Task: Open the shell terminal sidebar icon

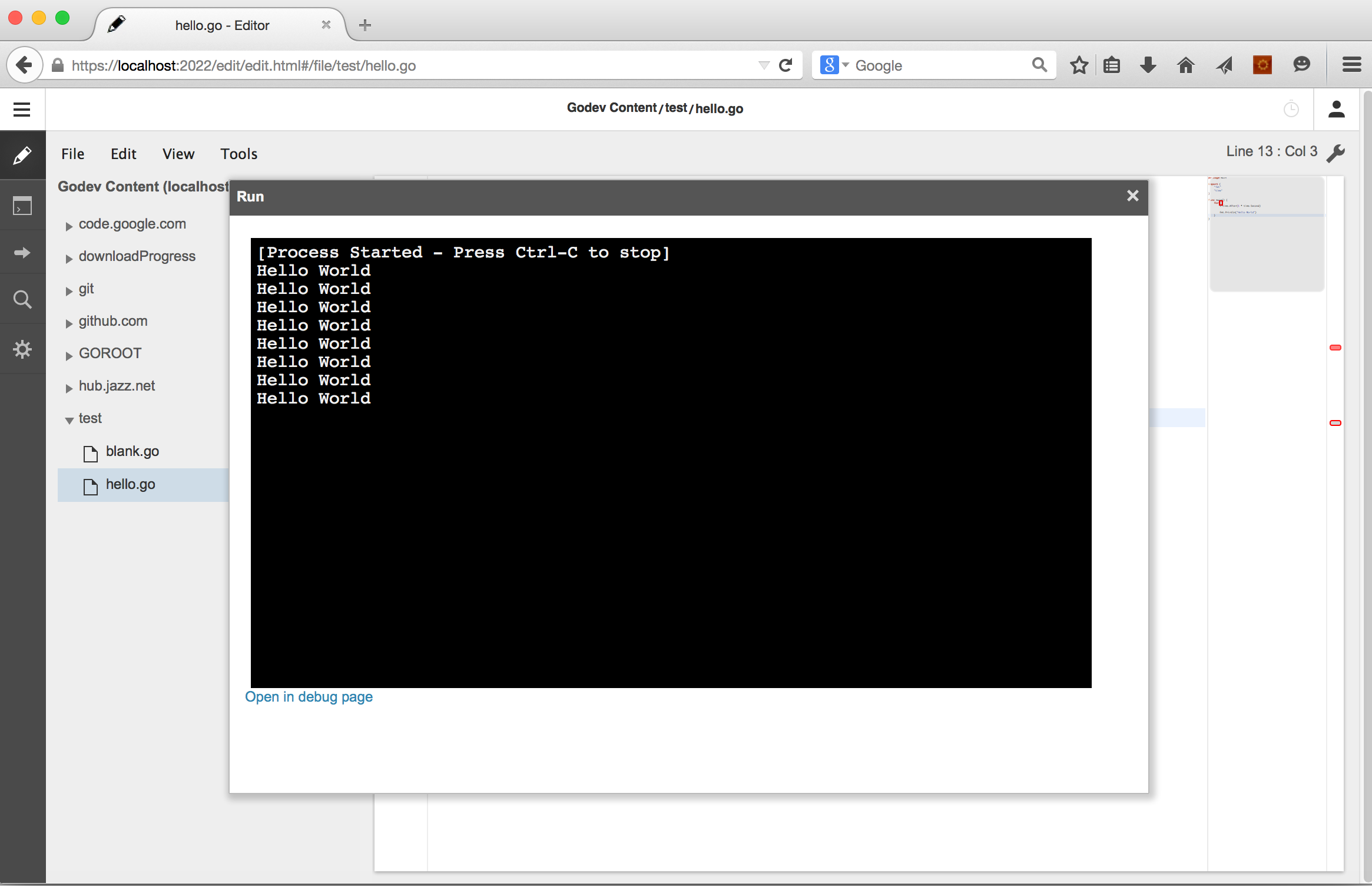Action: pyautogui.click(x=22, y=206)
